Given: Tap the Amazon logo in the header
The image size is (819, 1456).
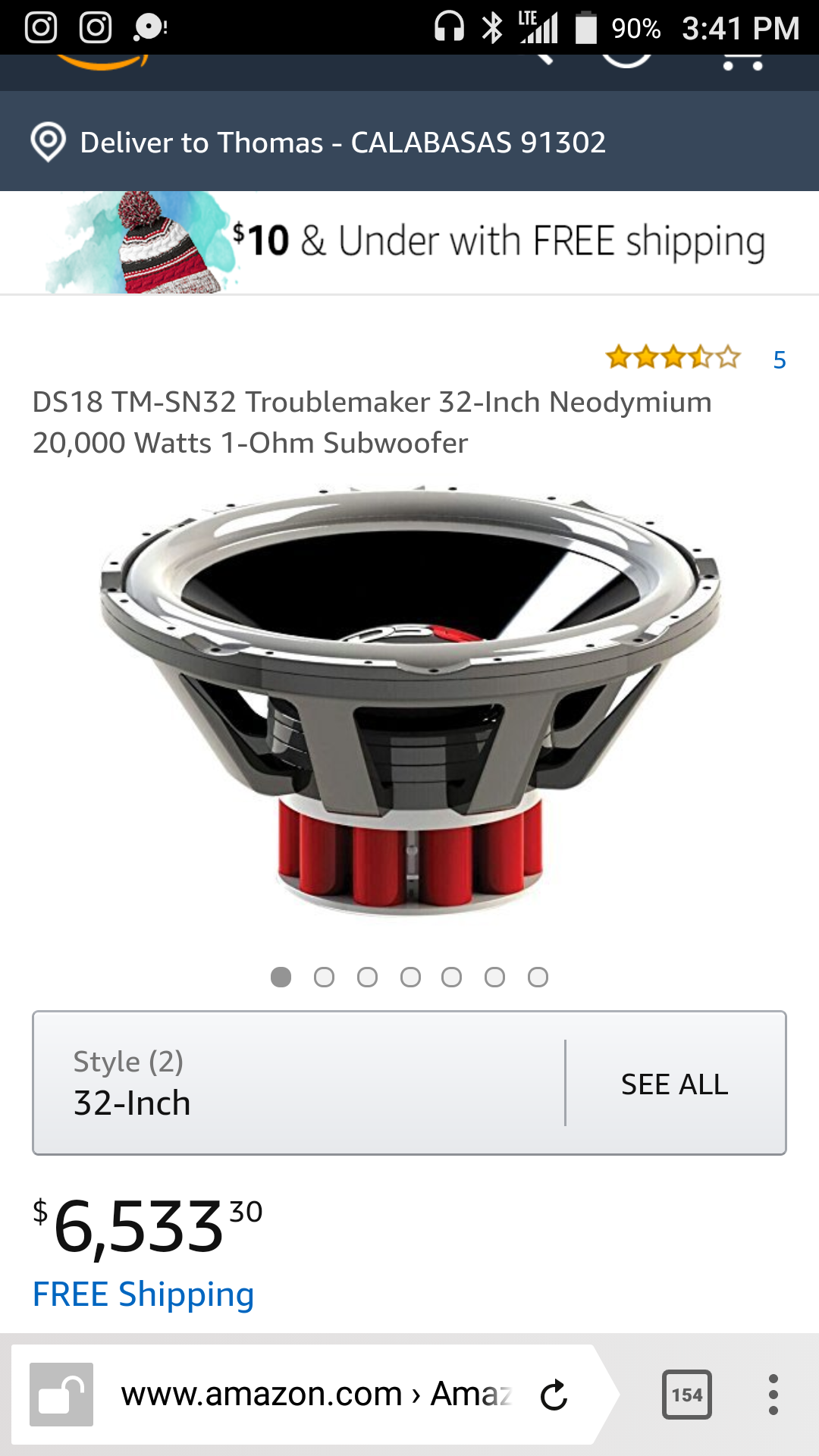Looking at the screenshot, I should coord(102,62).
